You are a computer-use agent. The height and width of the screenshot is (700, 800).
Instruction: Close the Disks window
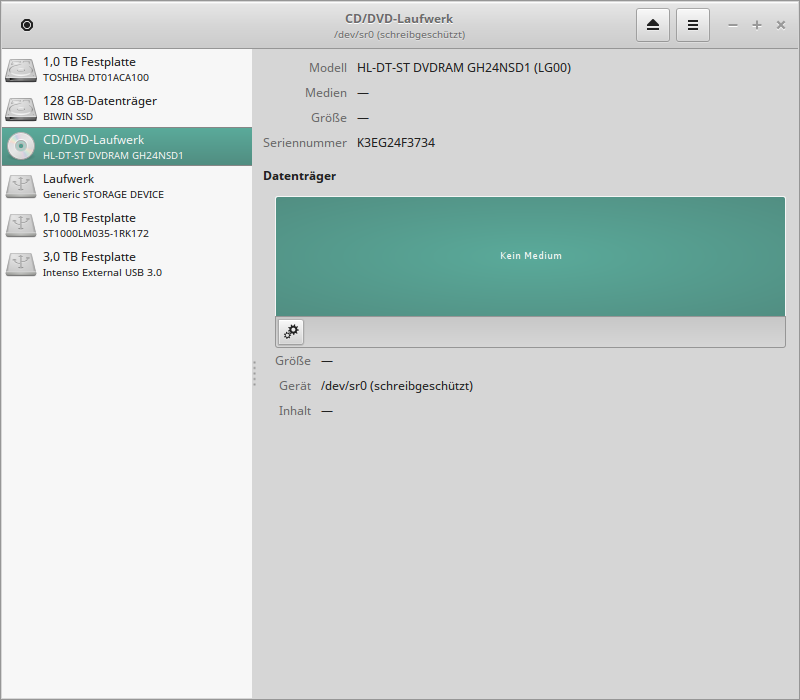[x=781, y=25]
